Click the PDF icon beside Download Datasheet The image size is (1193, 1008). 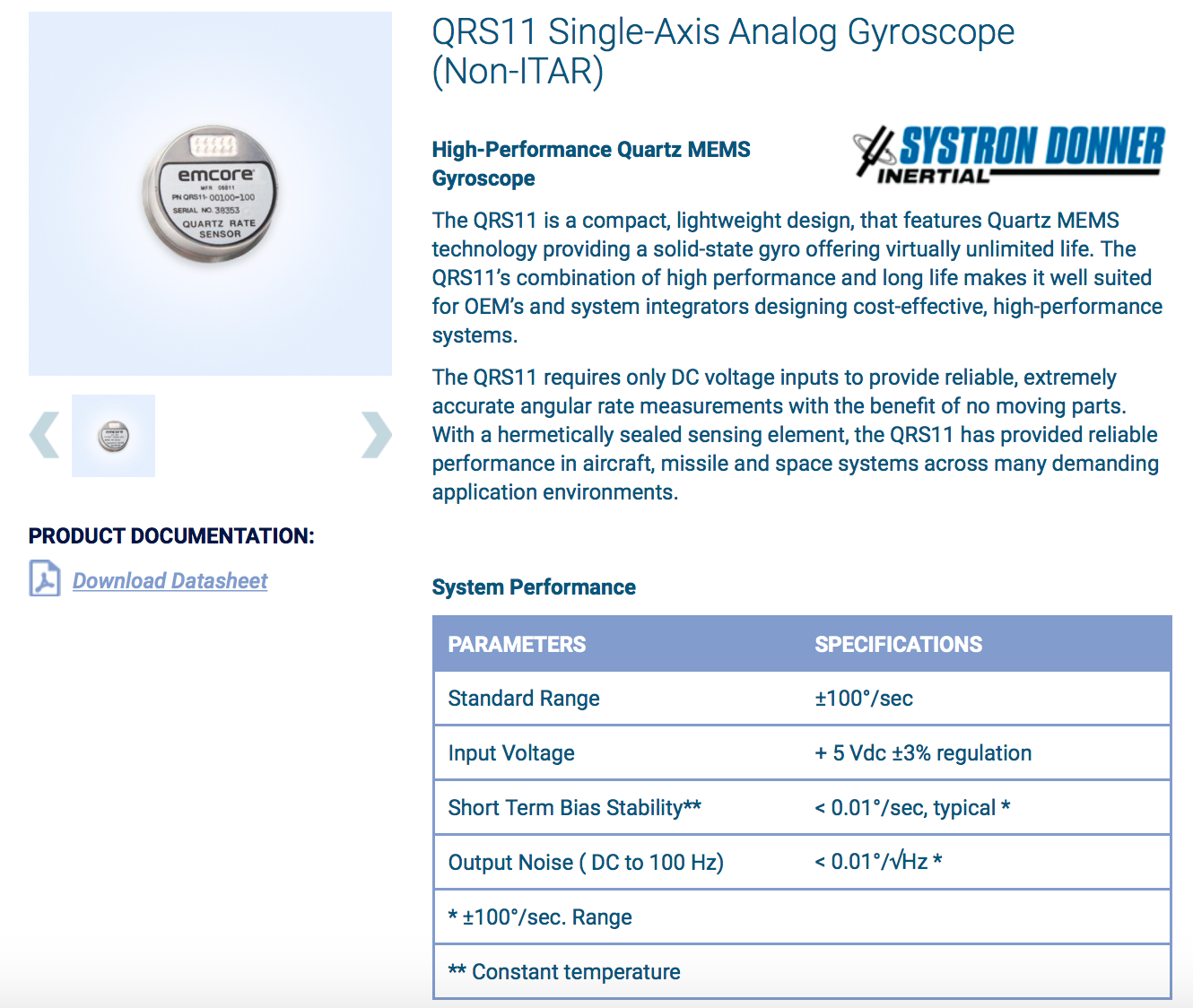[45, 578]
